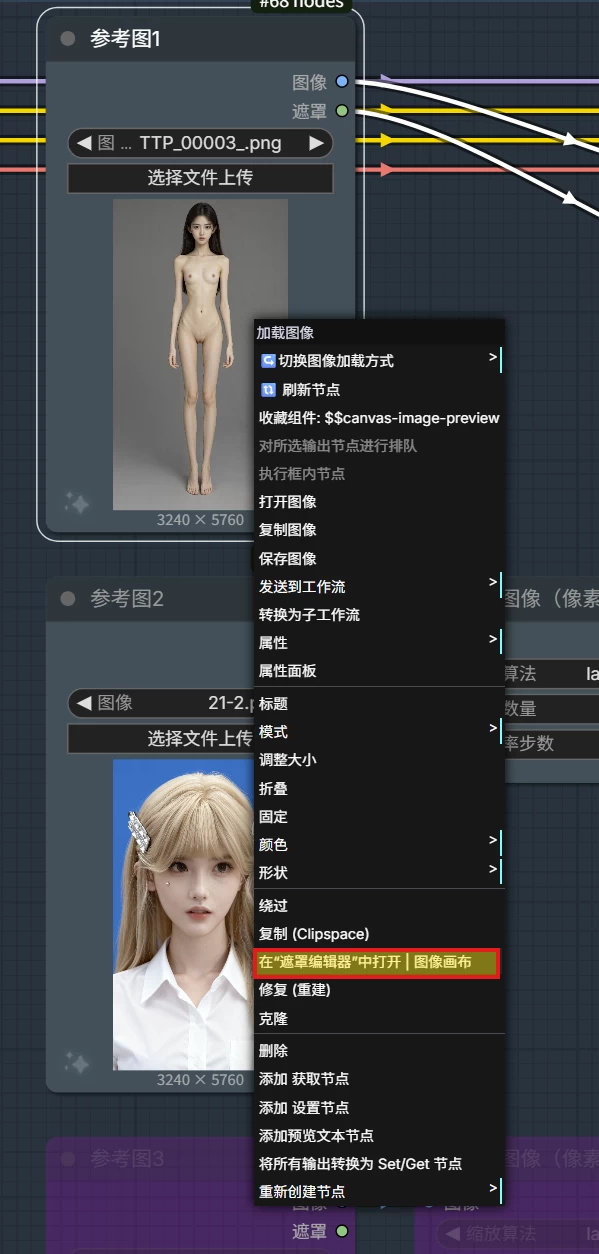
Task: Expand the 颜色 submenu arrow
Action: pos(493,840)
